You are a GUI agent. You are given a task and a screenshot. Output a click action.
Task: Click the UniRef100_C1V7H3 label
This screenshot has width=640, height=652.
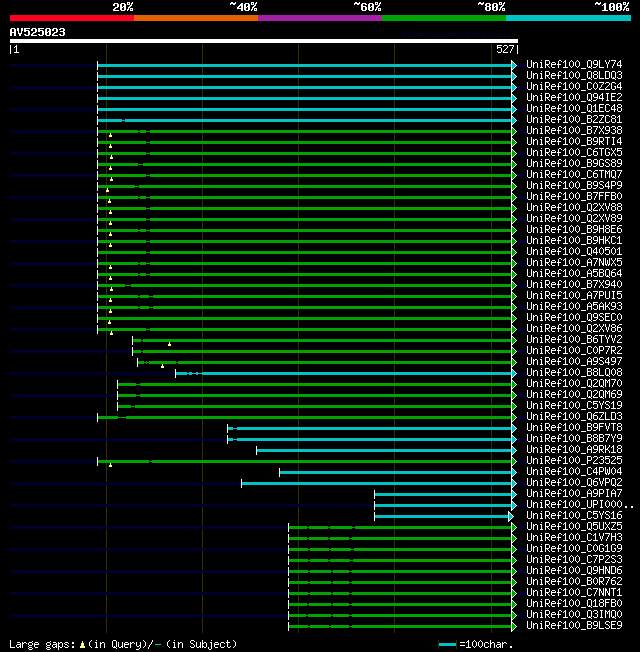click(574, 538)
